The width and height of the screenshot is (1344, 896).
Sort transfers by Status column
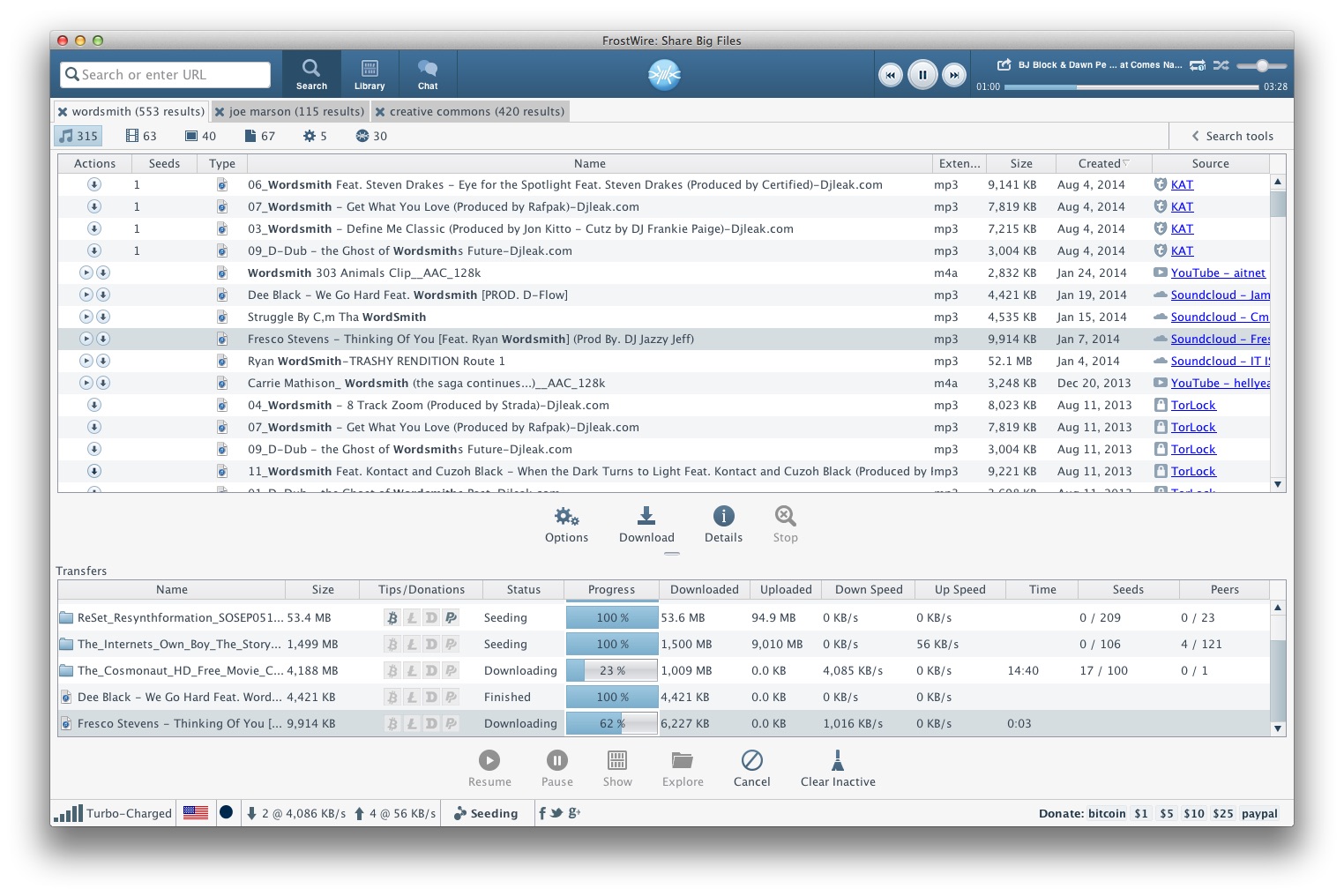click(x=523, y=589)
